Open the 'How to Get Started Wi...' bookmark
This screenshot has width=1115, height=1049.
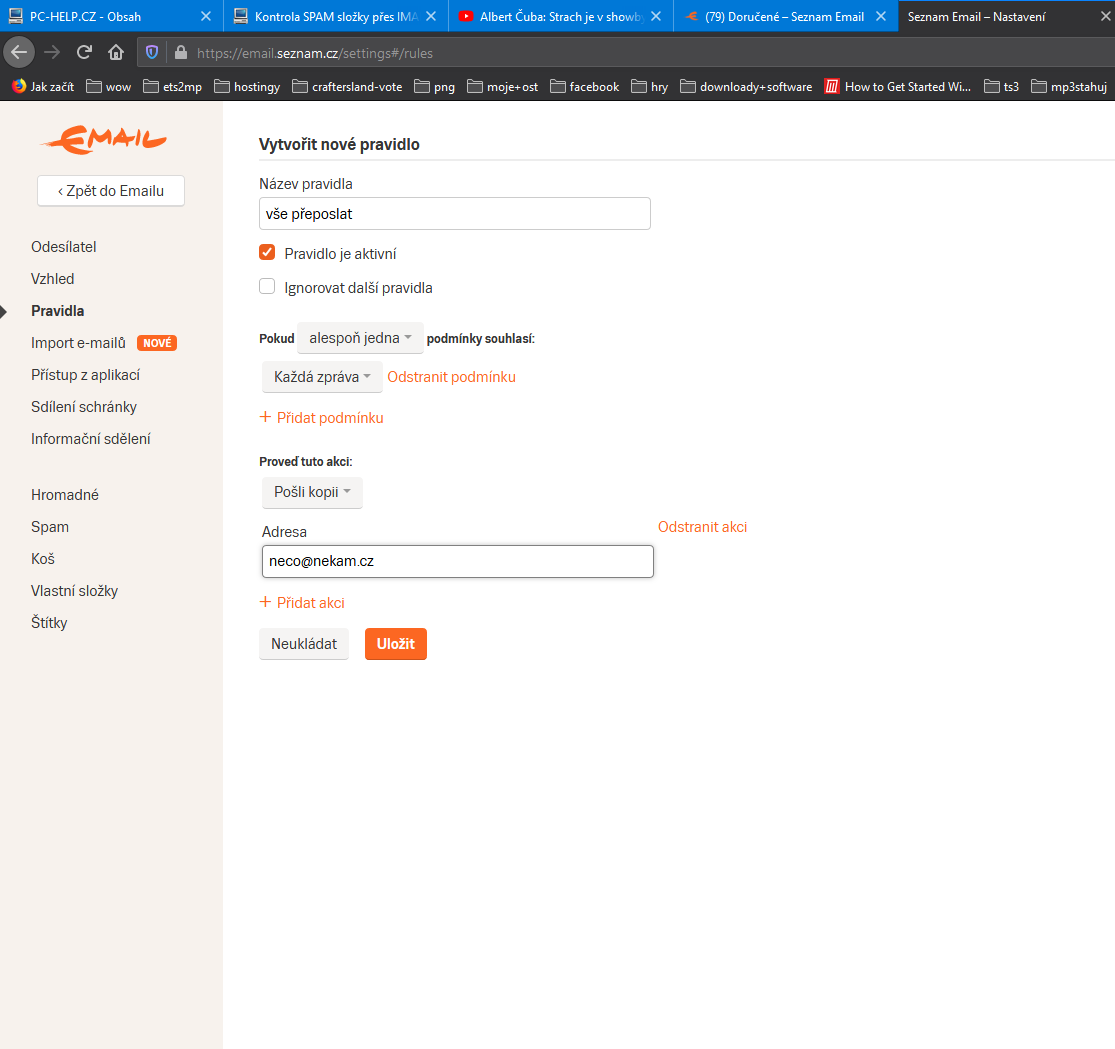[x=897, y=87]
